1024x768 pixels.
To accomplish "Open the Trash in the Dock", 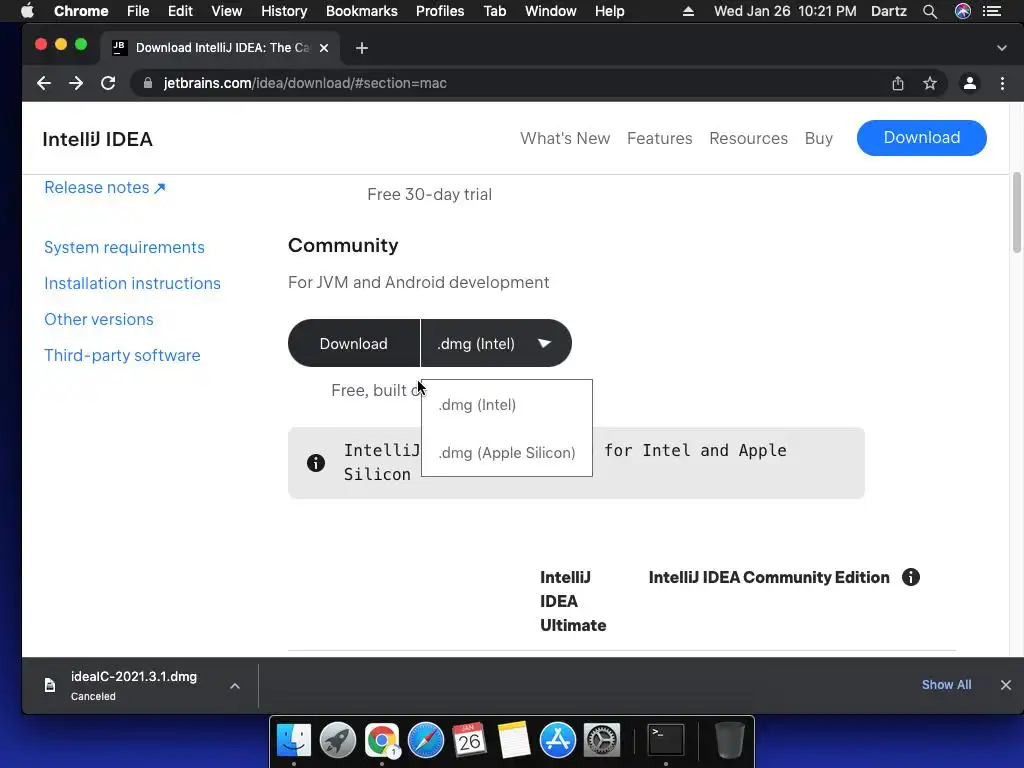I will (x=729, y=740).
